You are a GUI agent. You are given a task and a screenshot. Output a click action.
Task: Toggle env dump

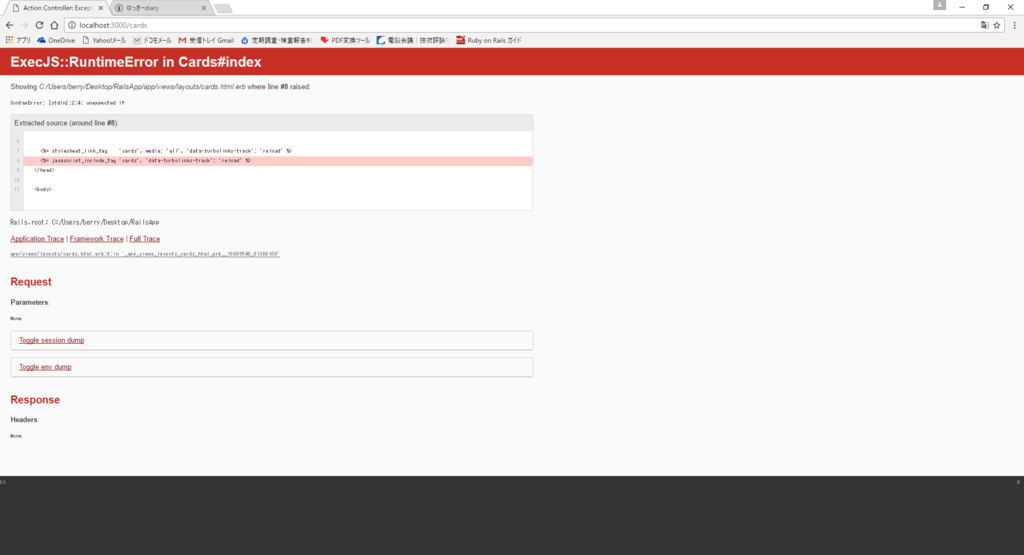45,367
